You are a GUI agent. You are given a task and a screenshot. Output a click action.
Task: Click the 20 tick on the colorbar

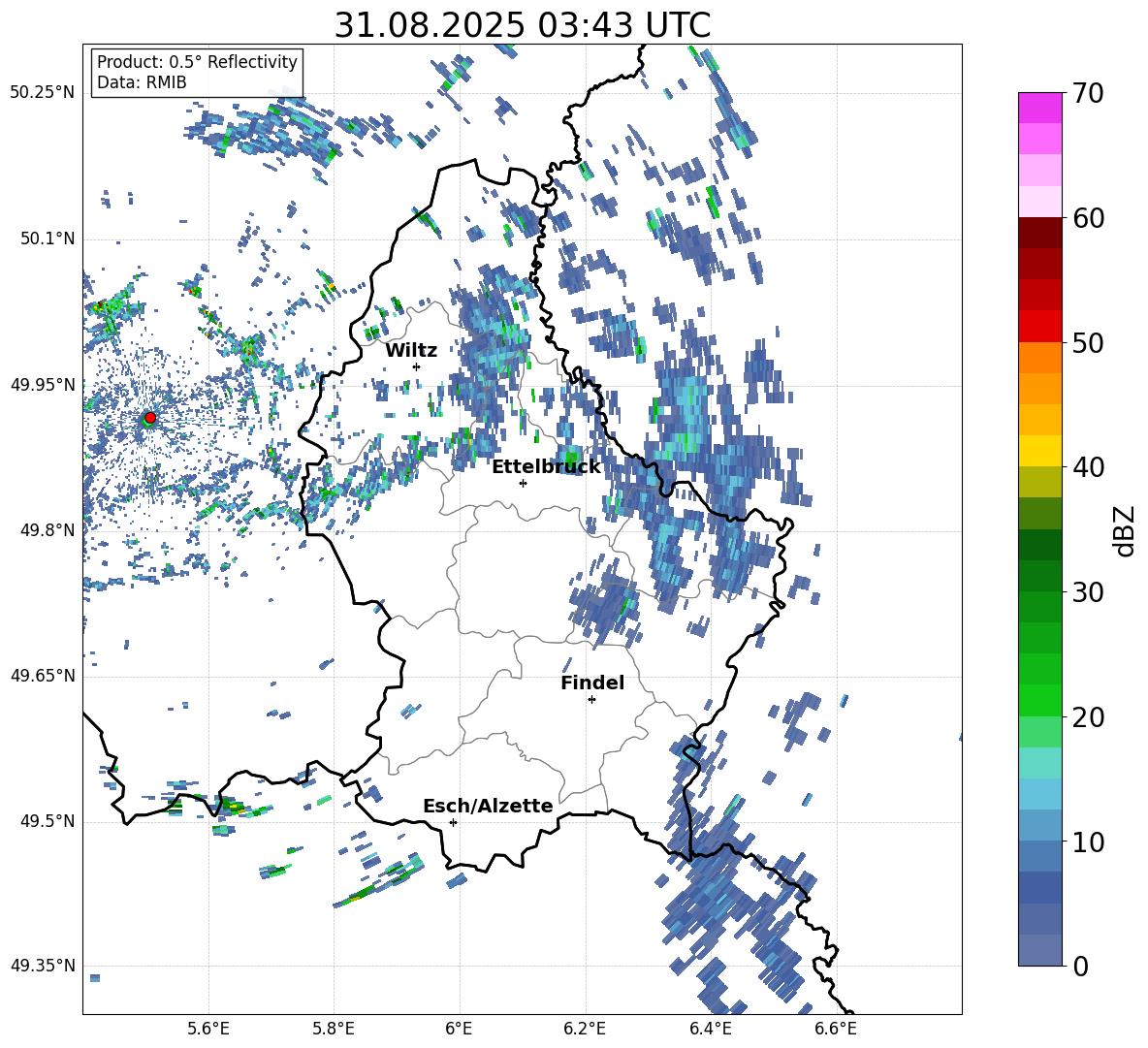click(x=1088, y=717)
